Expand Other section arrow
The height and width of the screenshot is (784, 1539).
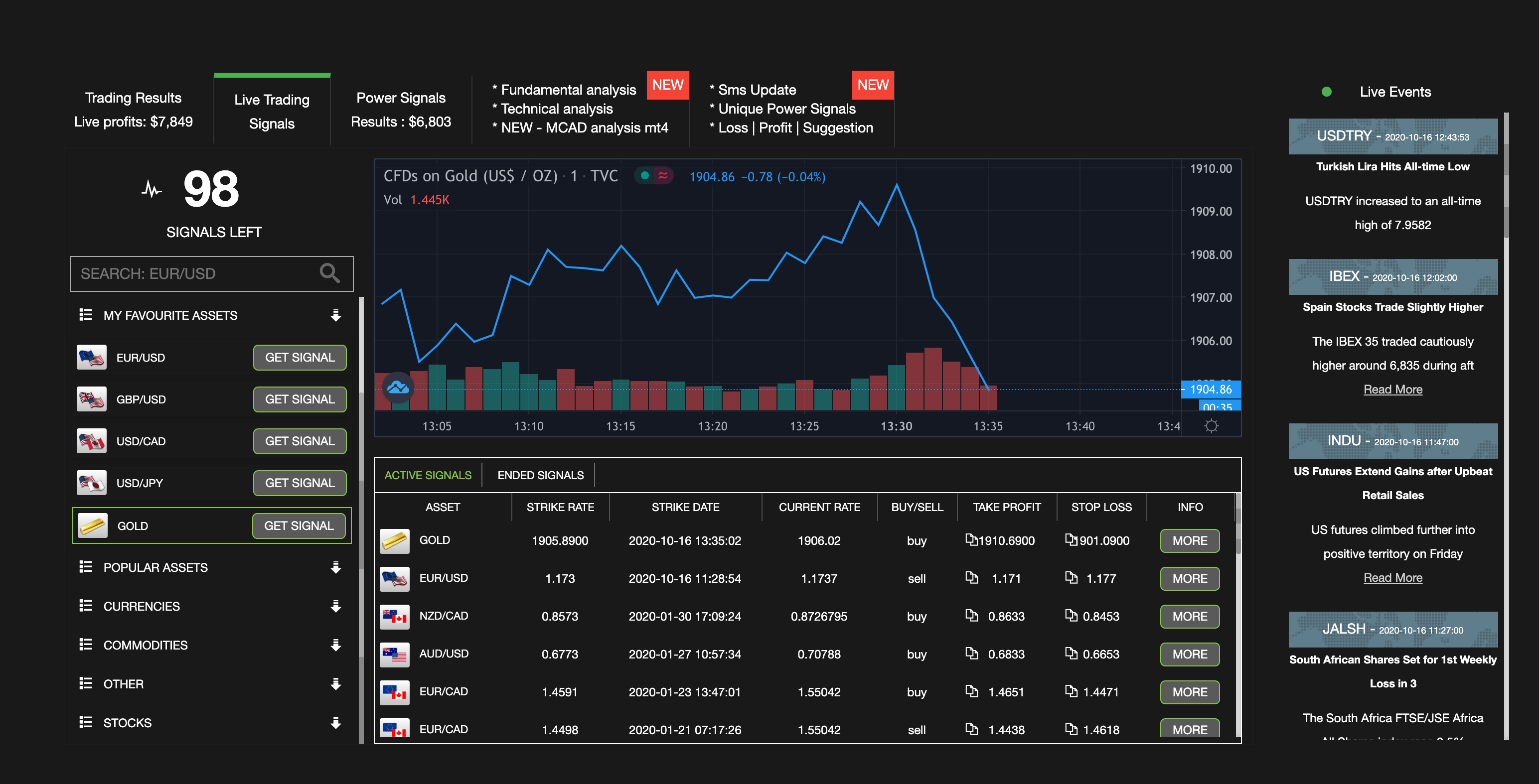tap(336, 683)
